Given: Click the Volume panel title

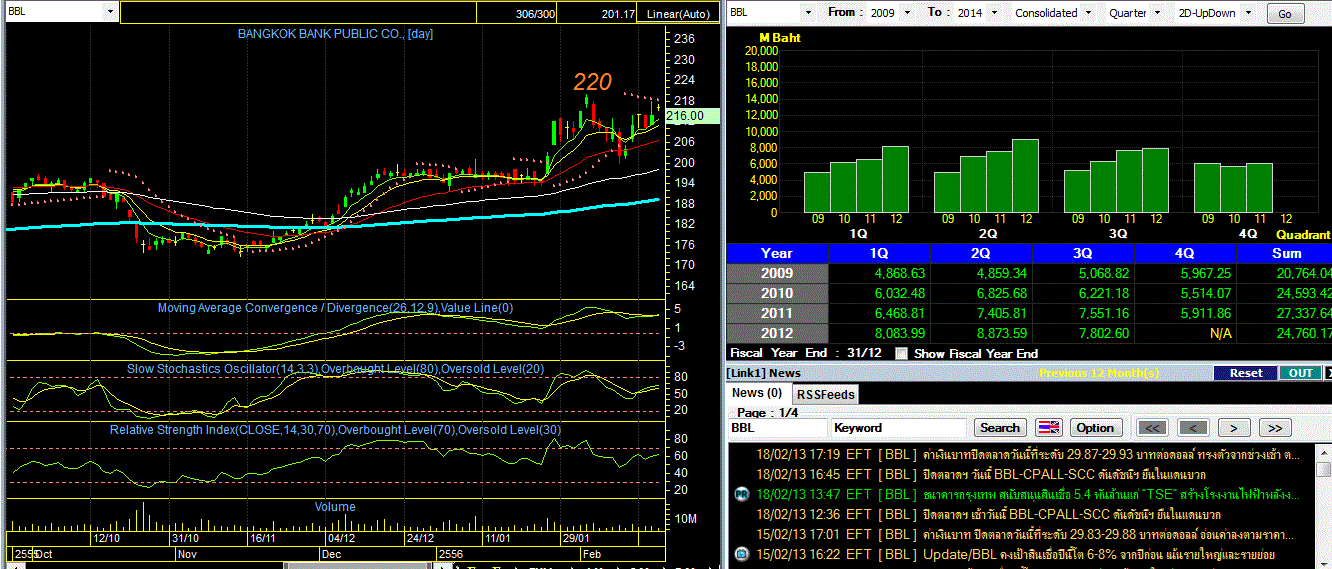Looking at the screenshot, I should pyautogui.click(x=335, y=507).
